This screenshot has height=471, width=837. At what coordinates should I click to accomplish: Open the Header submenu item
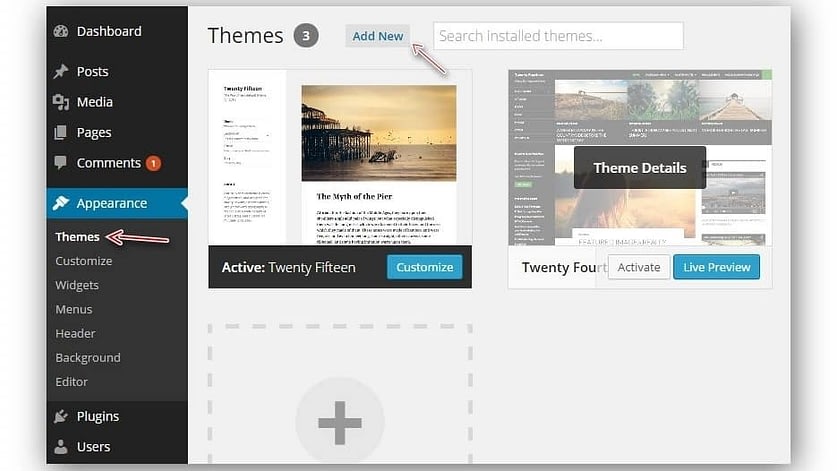point(75,334)
